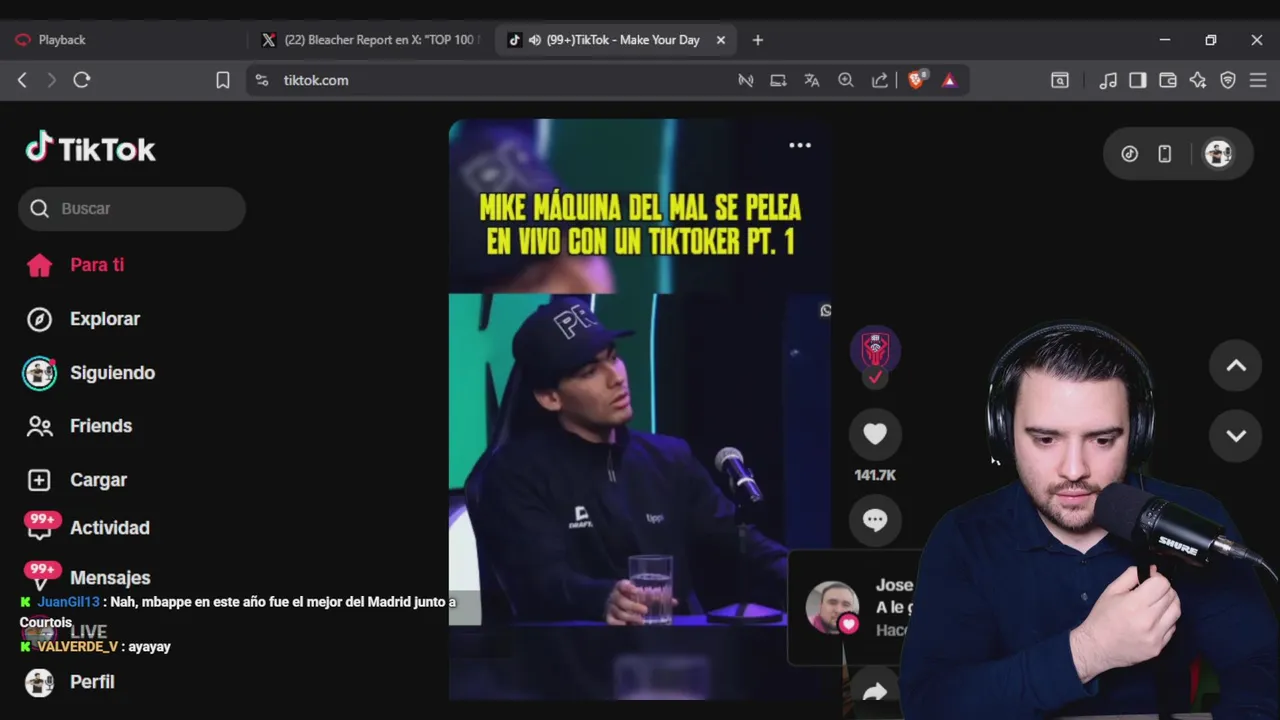Screen dimensions: 1280x720
Task: Open the creator's avatar beside video
Action: point(875,351)
